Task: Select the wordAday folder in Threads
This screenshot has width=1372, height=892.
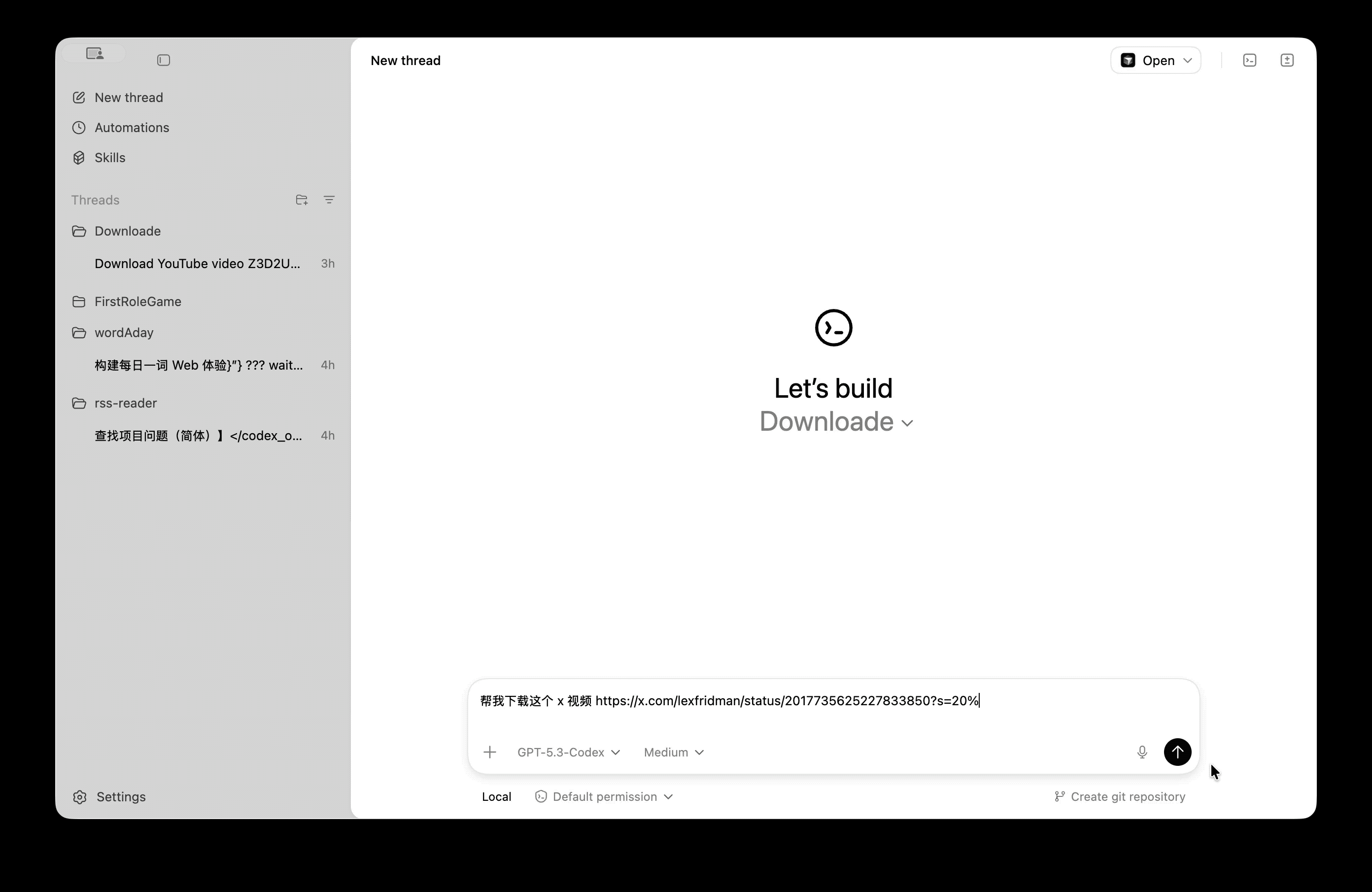Action: [123, 332]
